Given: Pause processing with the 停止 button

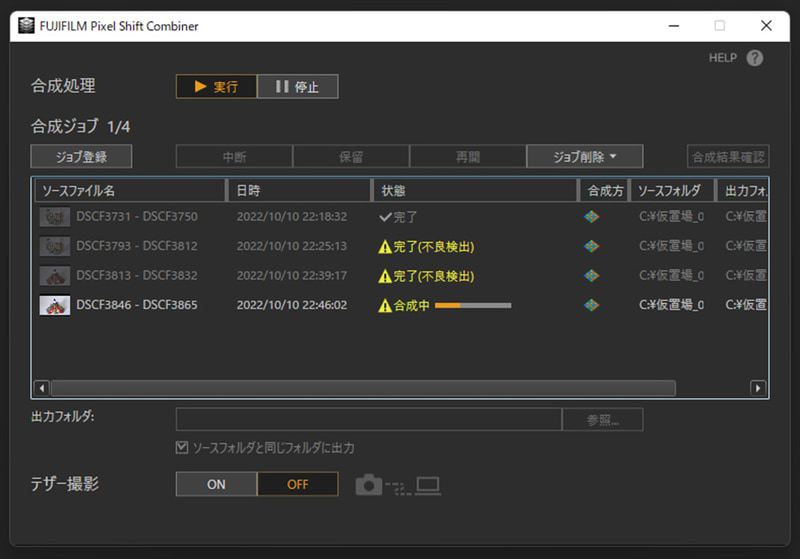Looking at the screenshot, I should pyautogui.click(x=298, y=87).
